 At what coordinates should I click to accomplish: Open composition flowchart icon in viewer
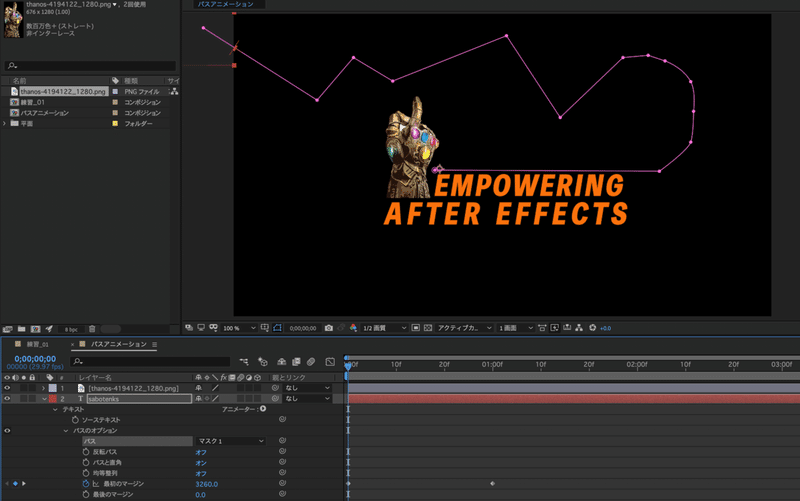coord(579,328)
